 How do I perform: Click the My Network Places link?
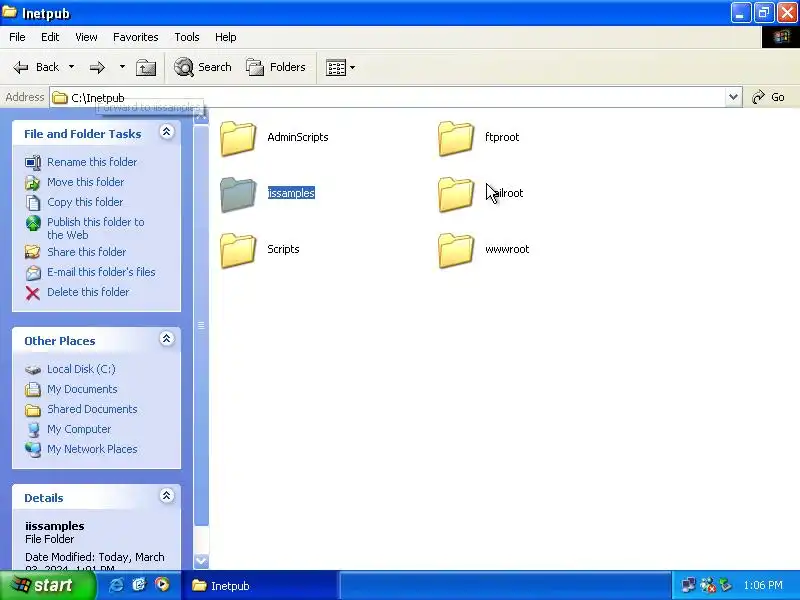pyautogui.click(x=92, y=449)
